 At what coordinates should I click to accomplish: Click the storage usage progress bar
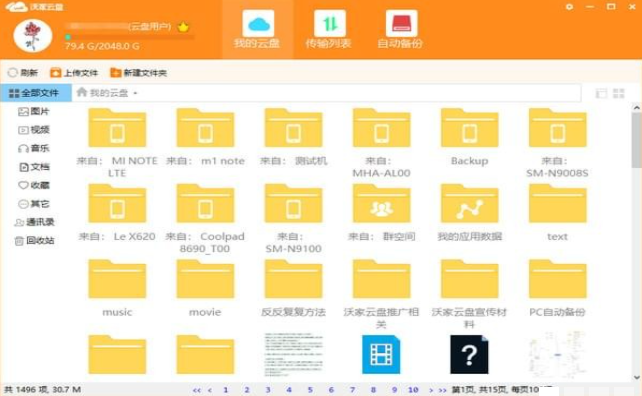coord(129,37)
